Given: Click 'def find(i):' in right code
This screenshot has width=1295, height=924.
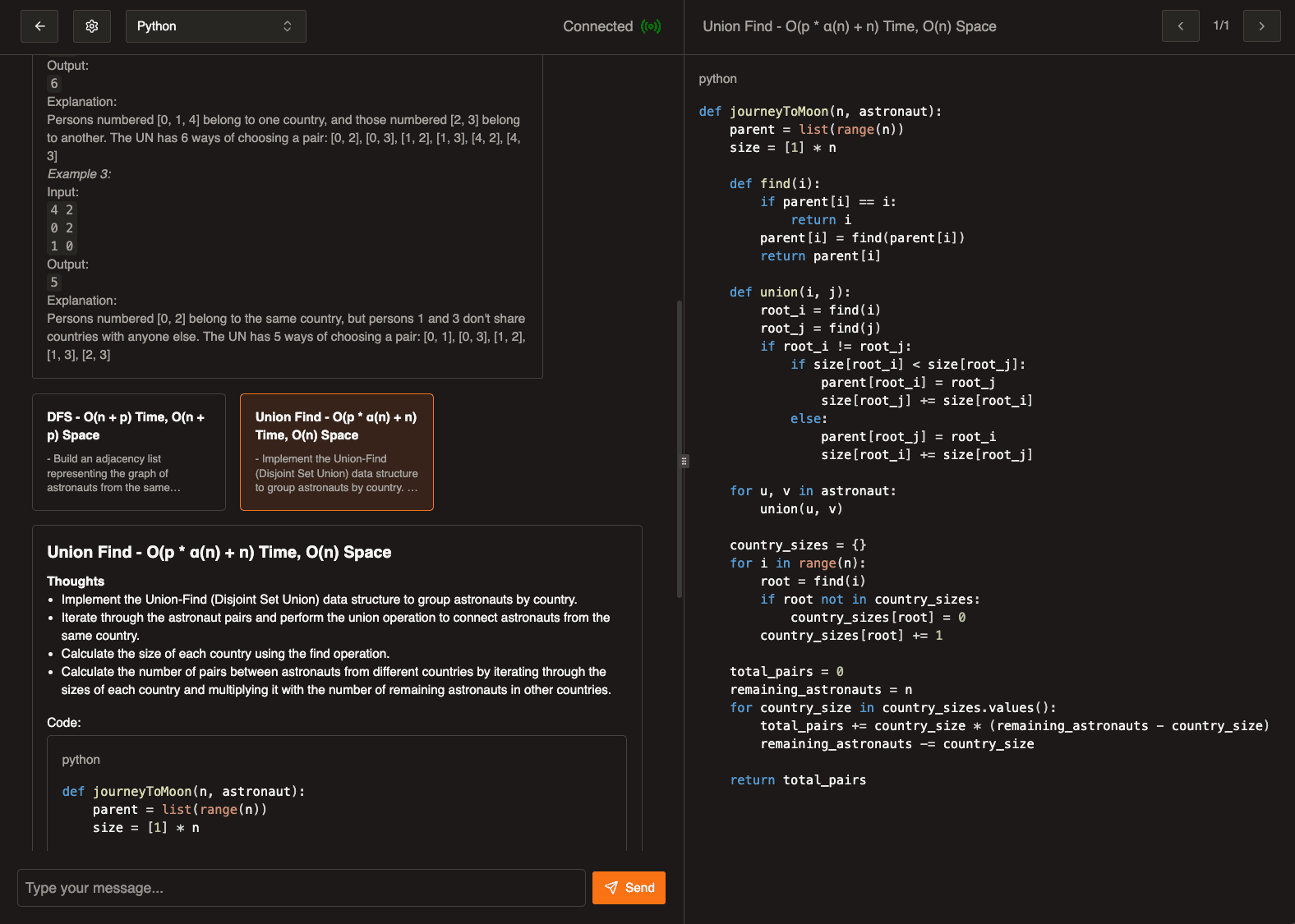Looking at the screenshot, I should [x=775, y=184].
